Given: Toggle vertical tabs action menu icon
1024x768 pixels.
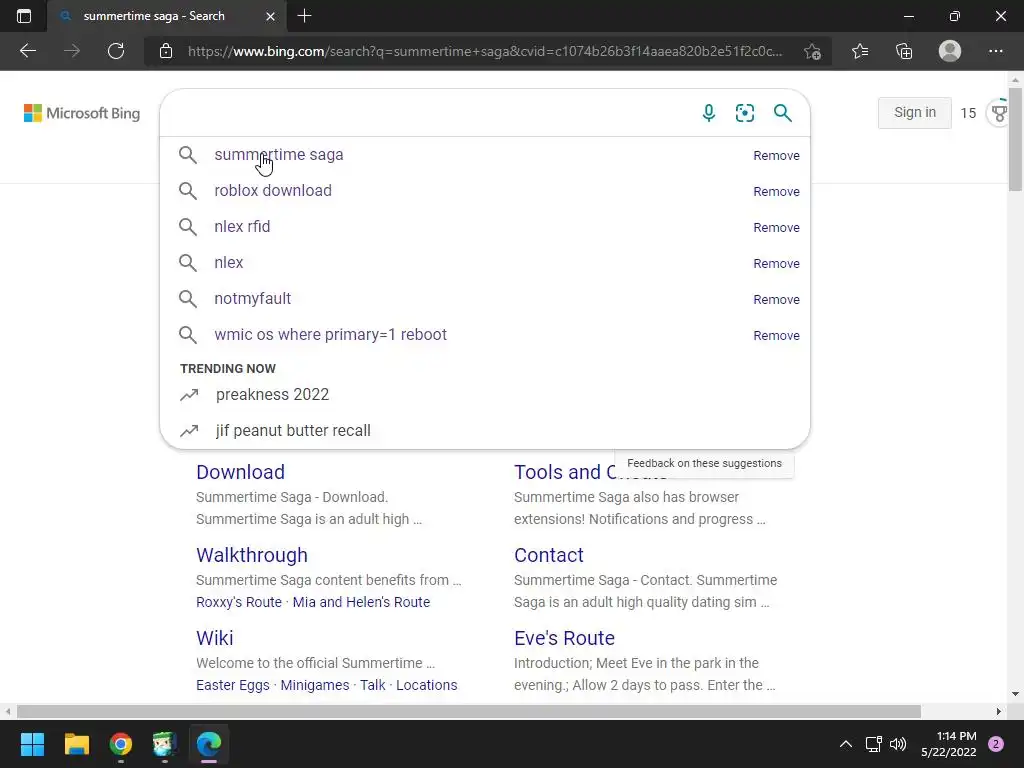Looking at the screenshot, I should tap(24, 16).
